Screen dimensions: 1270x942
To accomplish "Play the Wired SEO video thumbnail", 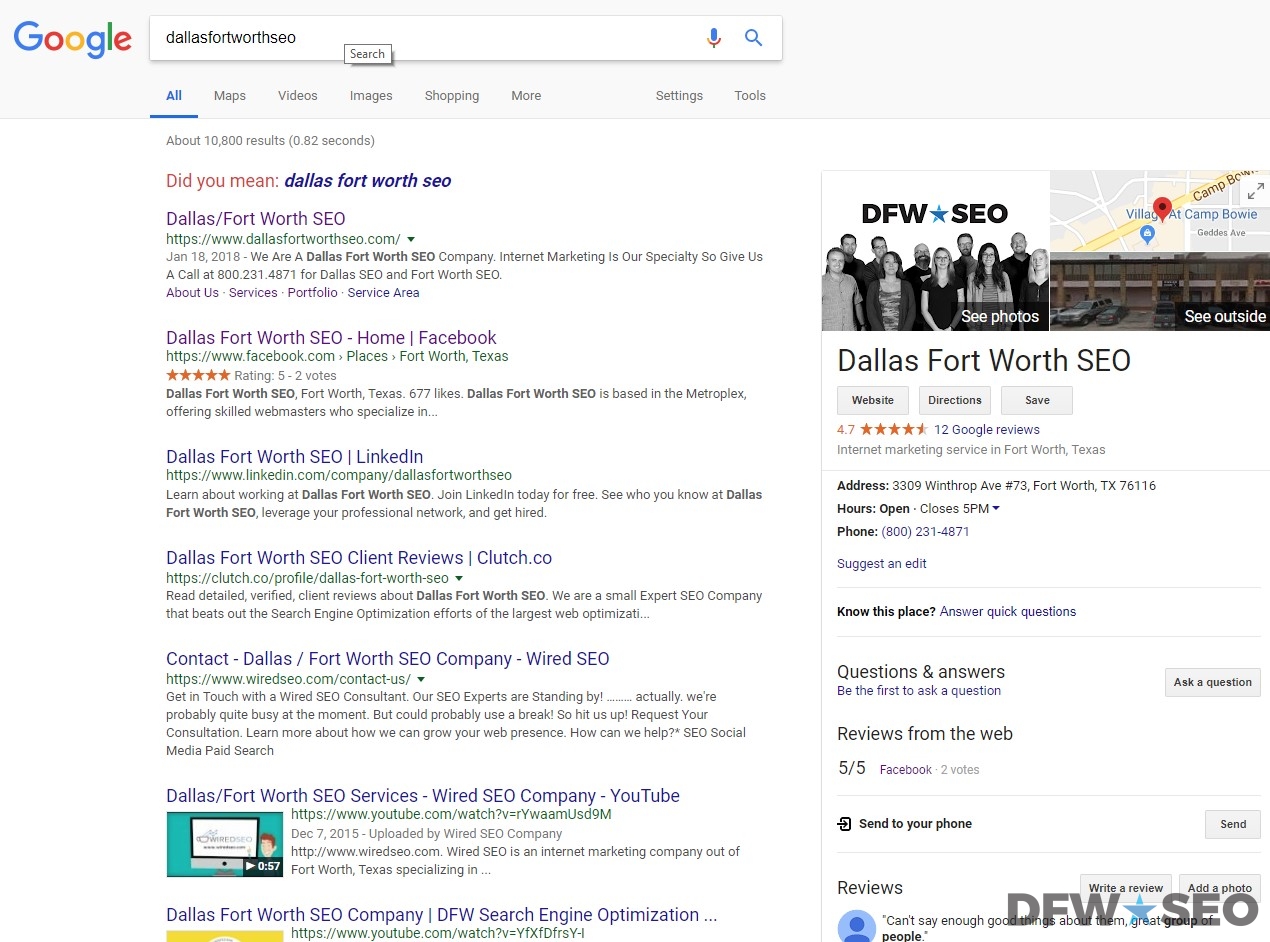I will (225, 845).
